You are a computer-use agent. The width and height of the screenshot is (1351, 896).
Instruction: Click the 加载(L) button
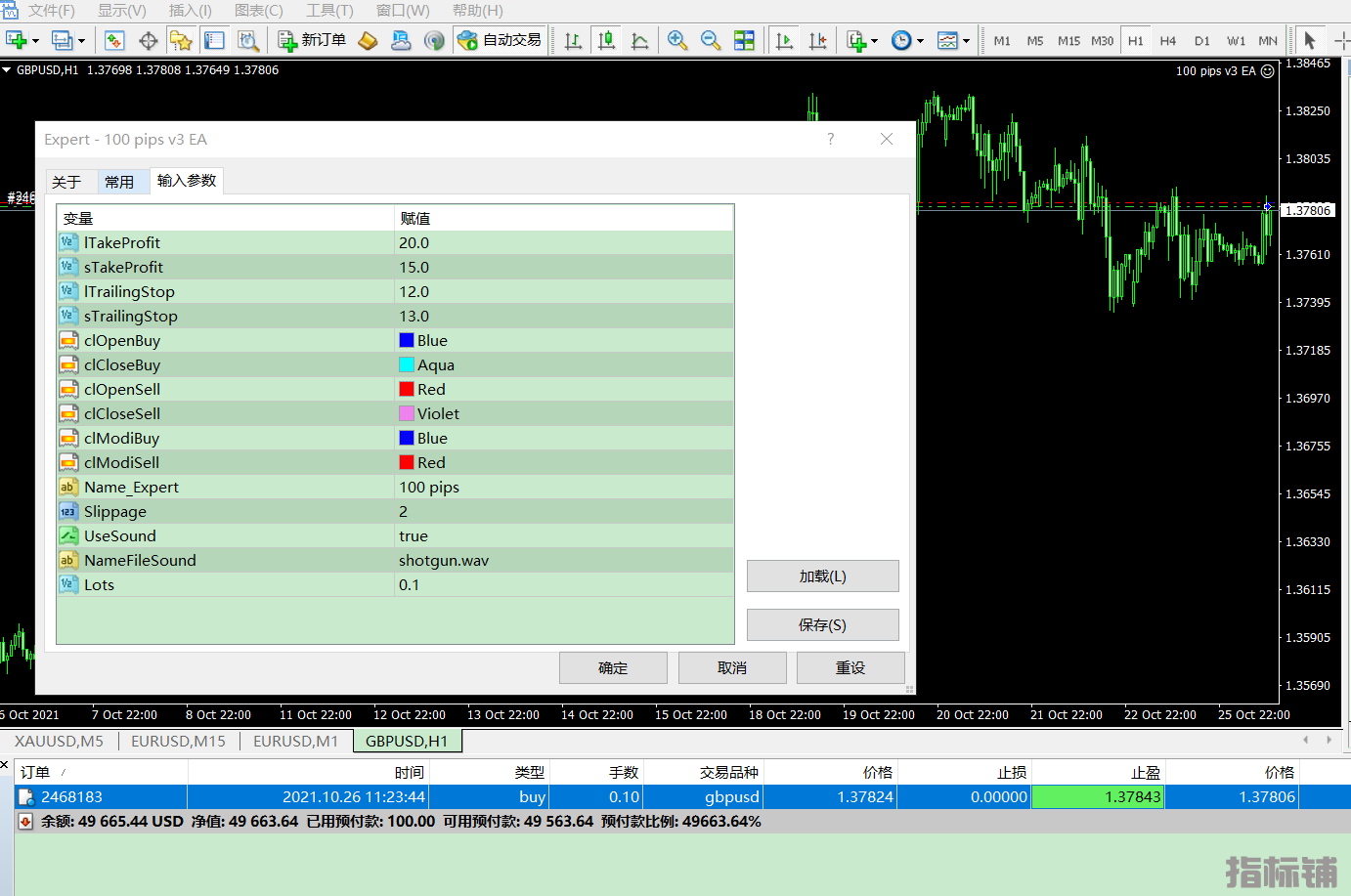tap(822, 576)
